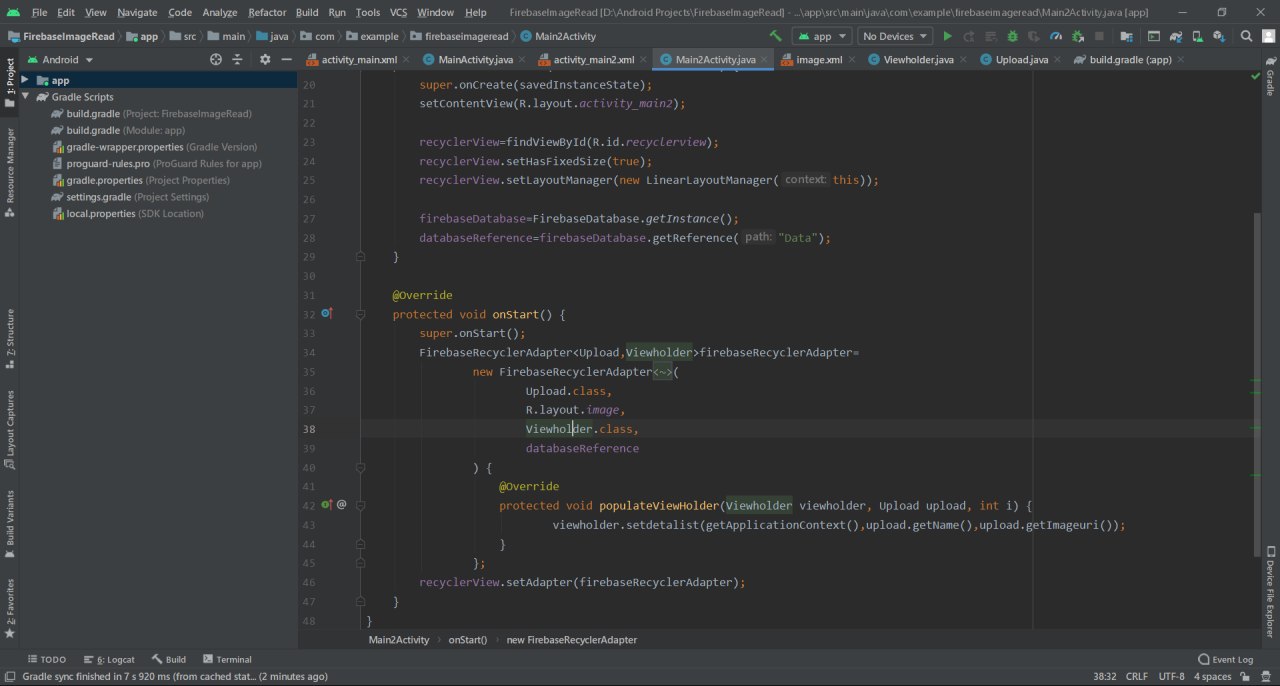The image size is (1280, 686).
Task: Switch to the build.gradle (:app) tab
Action: [x=1130, y=60]
